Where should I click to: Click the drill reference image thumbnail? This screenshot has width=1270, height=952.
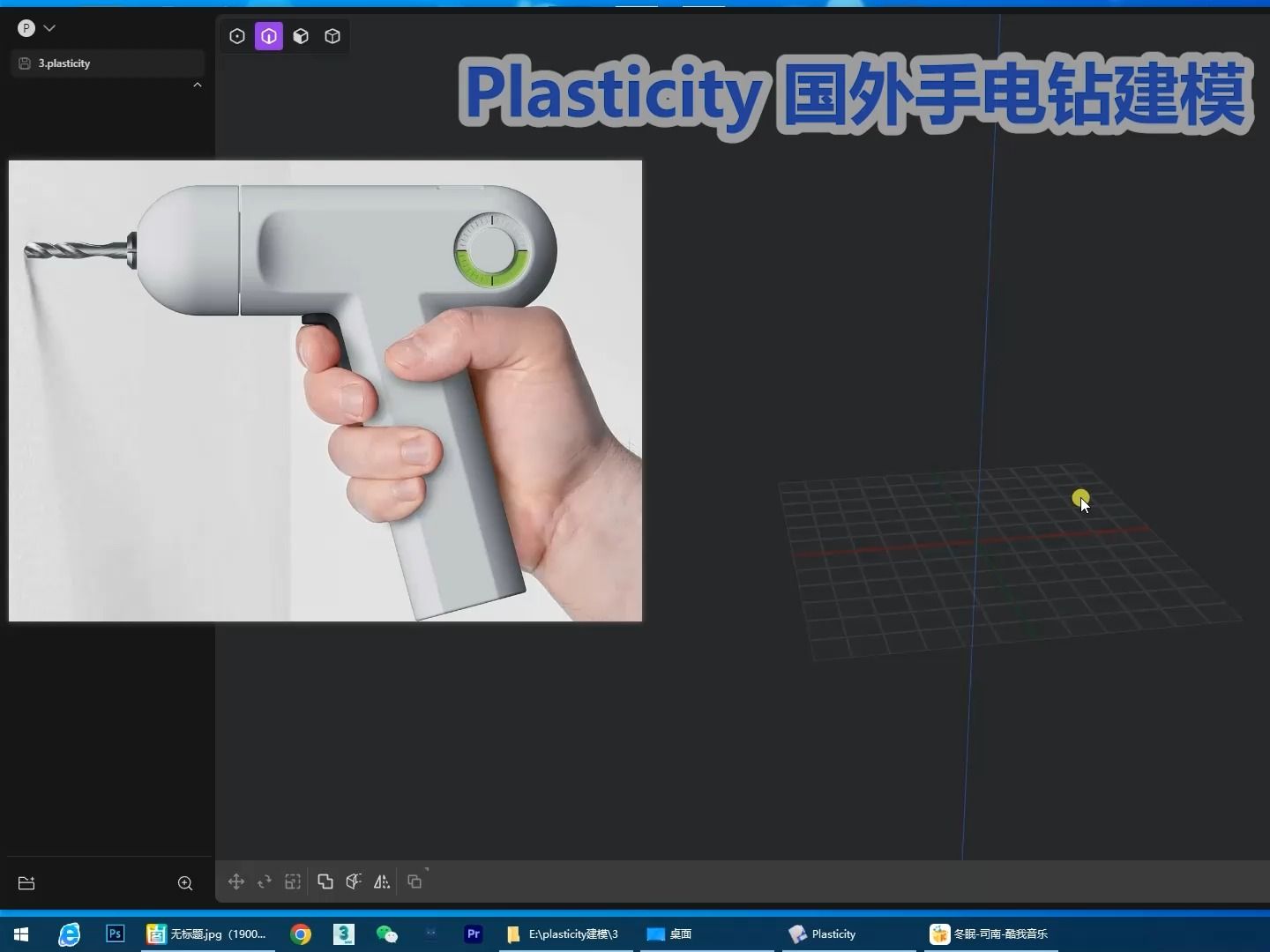[325, 390]
